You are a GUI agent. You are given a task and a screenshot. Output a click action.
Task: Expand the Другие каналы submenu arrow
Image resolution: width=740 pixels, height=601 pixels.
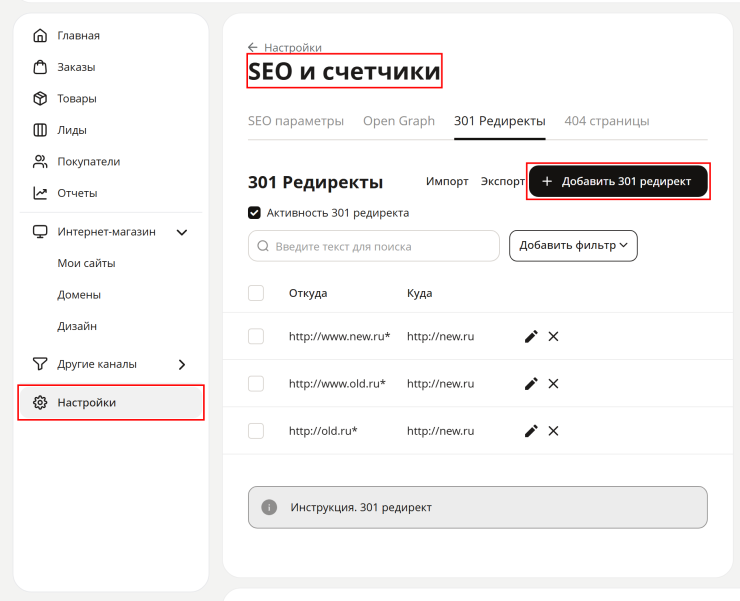[x=182, y=364]
